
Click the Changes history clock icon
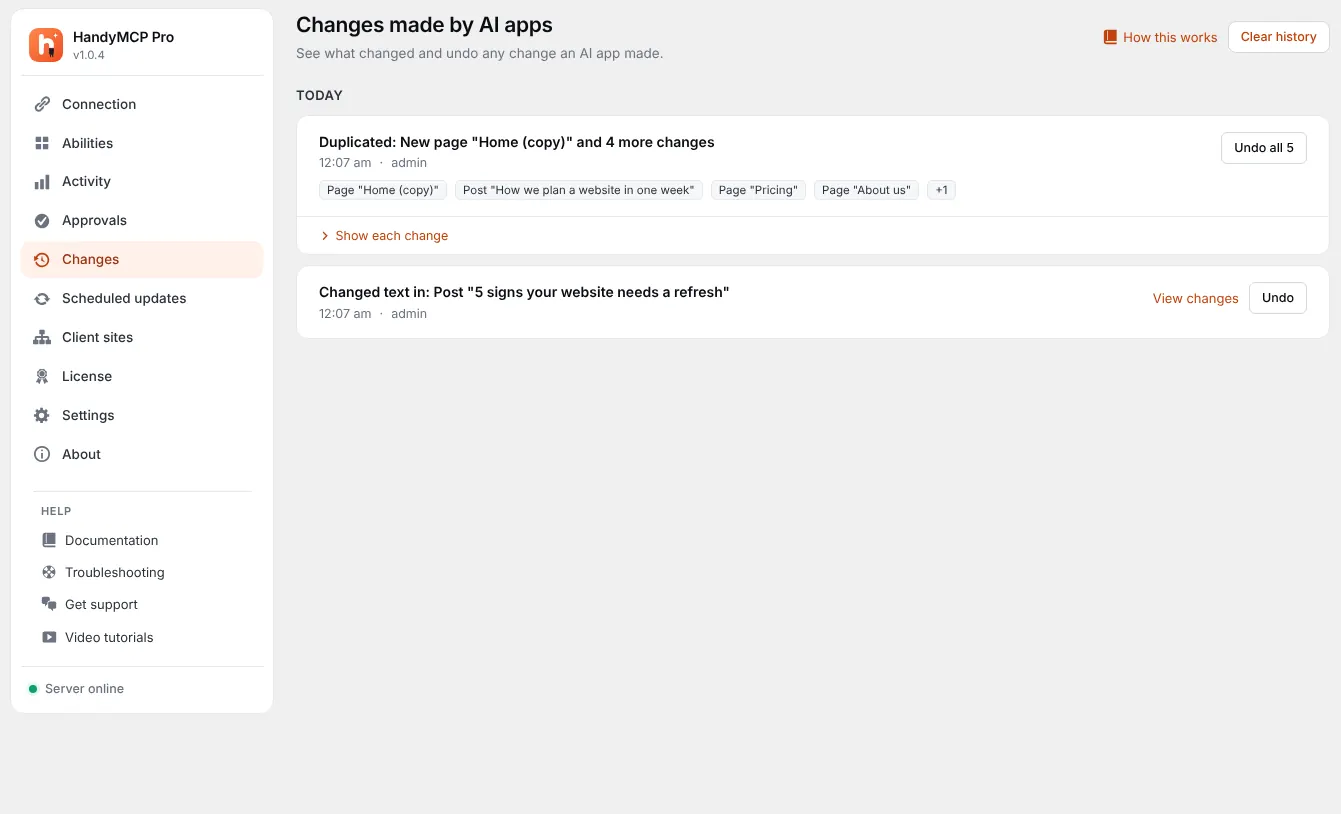[x=42, y=260]
